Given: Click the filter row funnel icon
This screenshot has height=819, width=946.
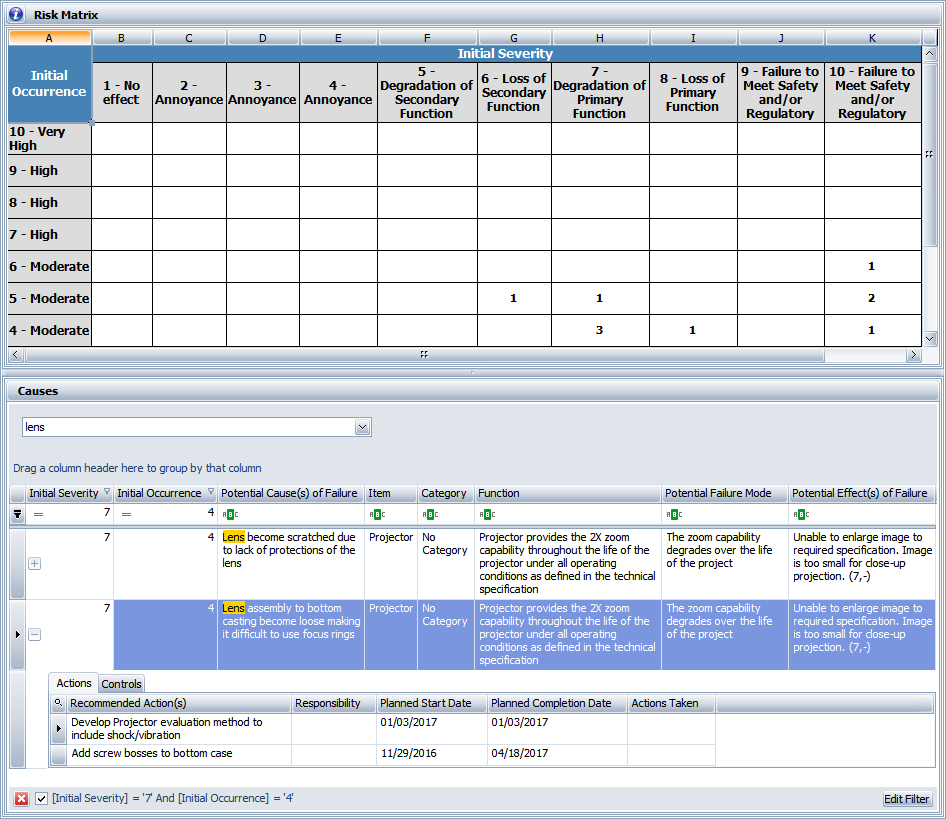Looking at the screenshot, I should click(x=17, y=514).
